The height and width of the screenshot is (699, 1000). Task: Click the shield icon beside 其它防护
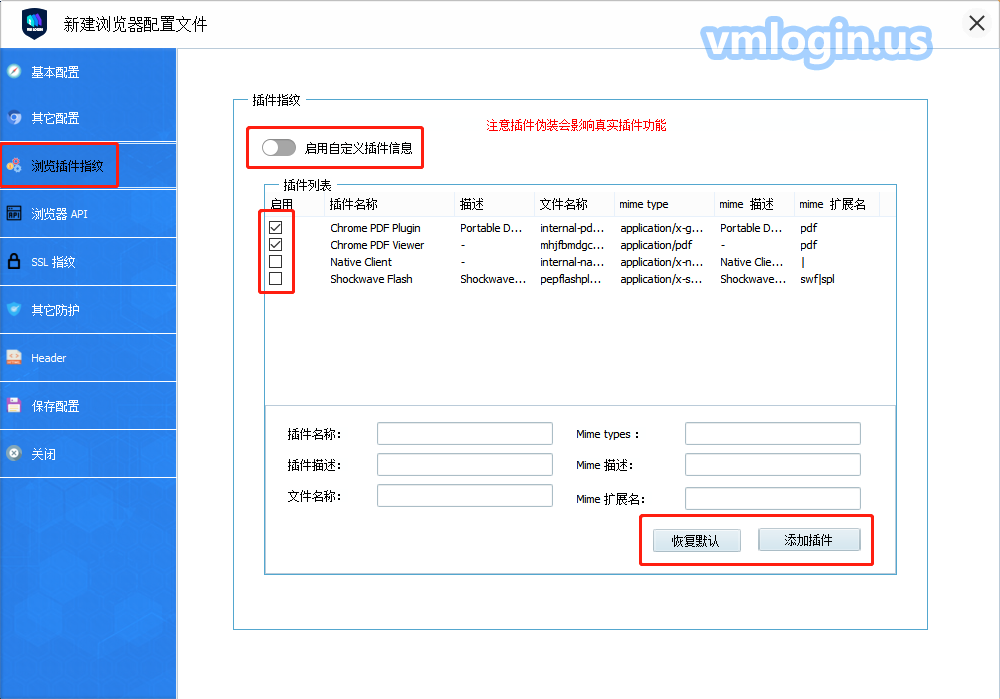click(x=14, y=310)
